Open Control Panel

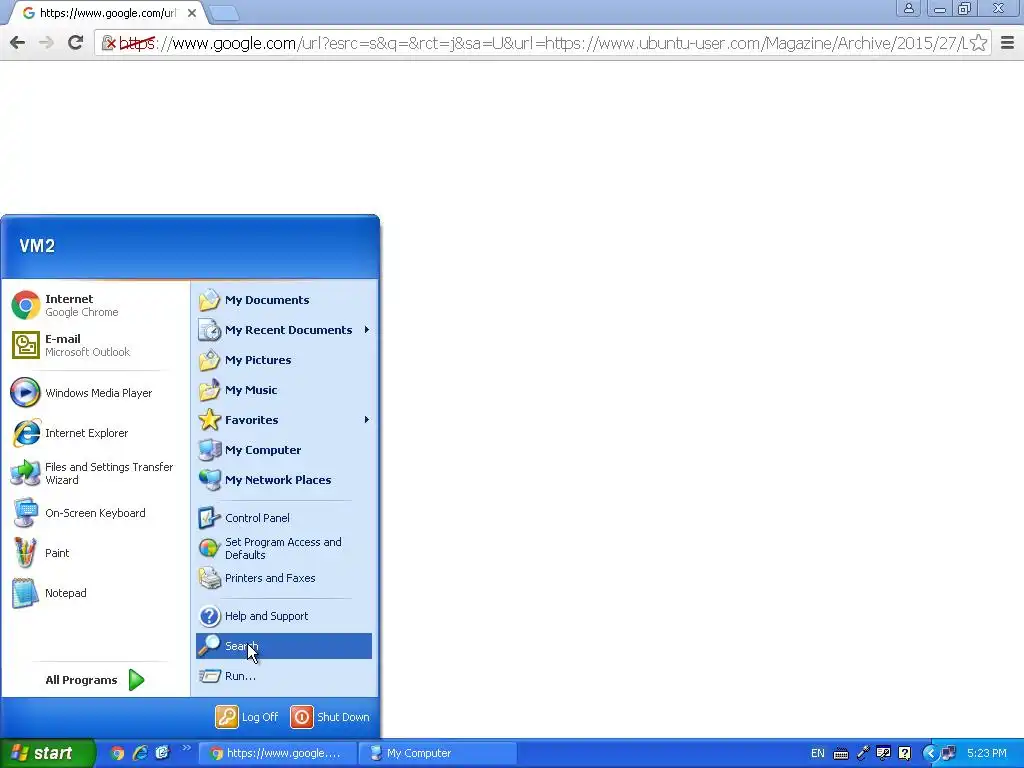click(x=284, y=518)
